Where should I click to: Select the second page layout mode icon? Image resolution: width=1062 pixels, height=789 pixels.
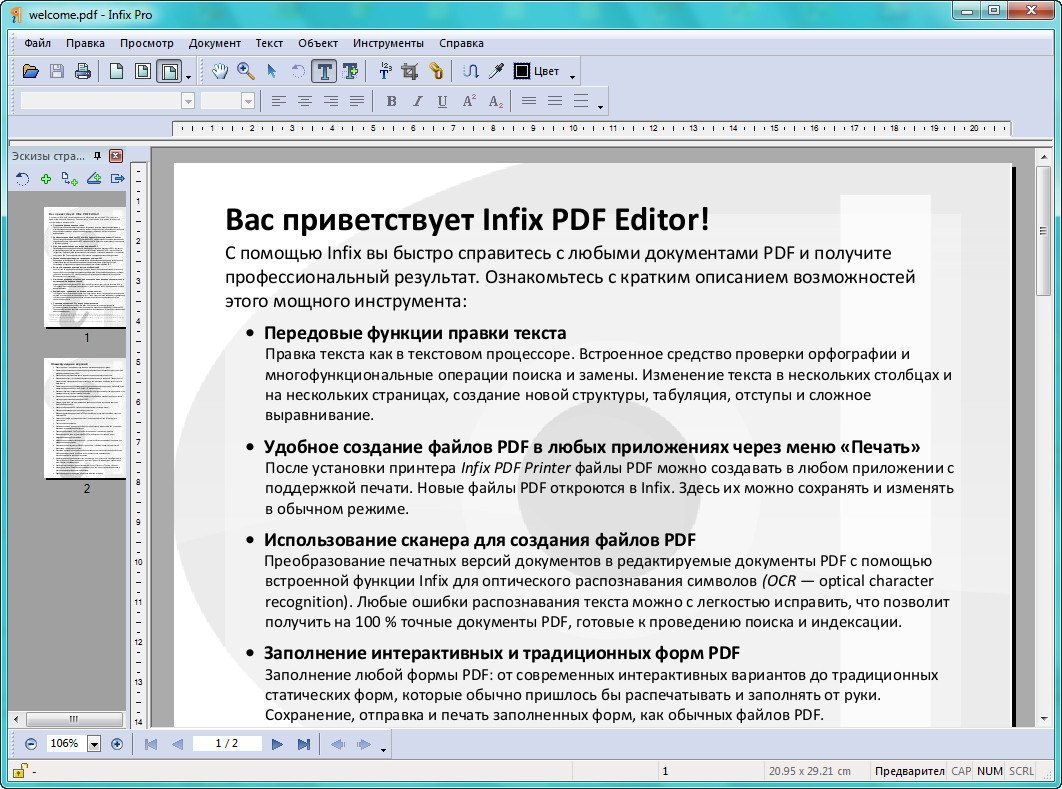coord(142,71)
